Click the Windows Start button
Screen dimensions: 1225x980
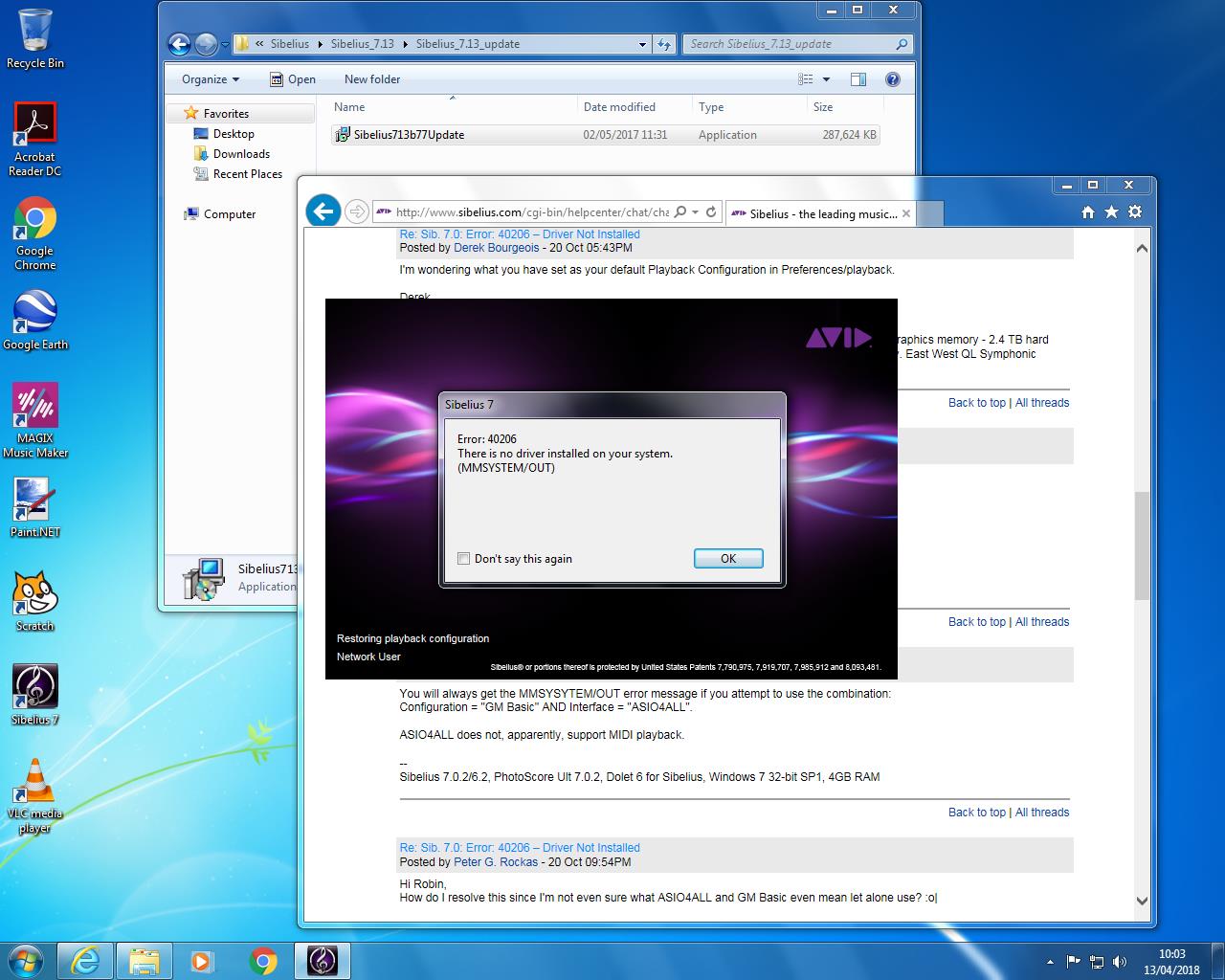pyautogui.click(x=26, y=960)
